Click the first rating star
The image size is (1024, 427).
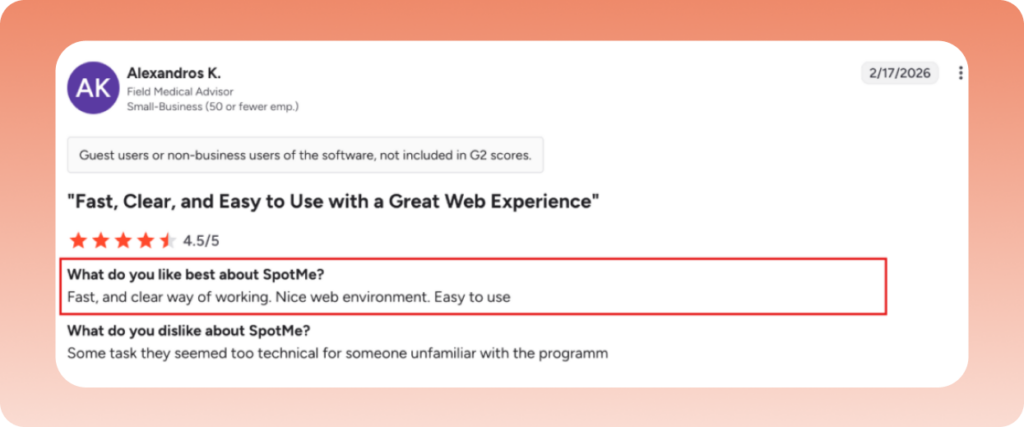(78, 241)
